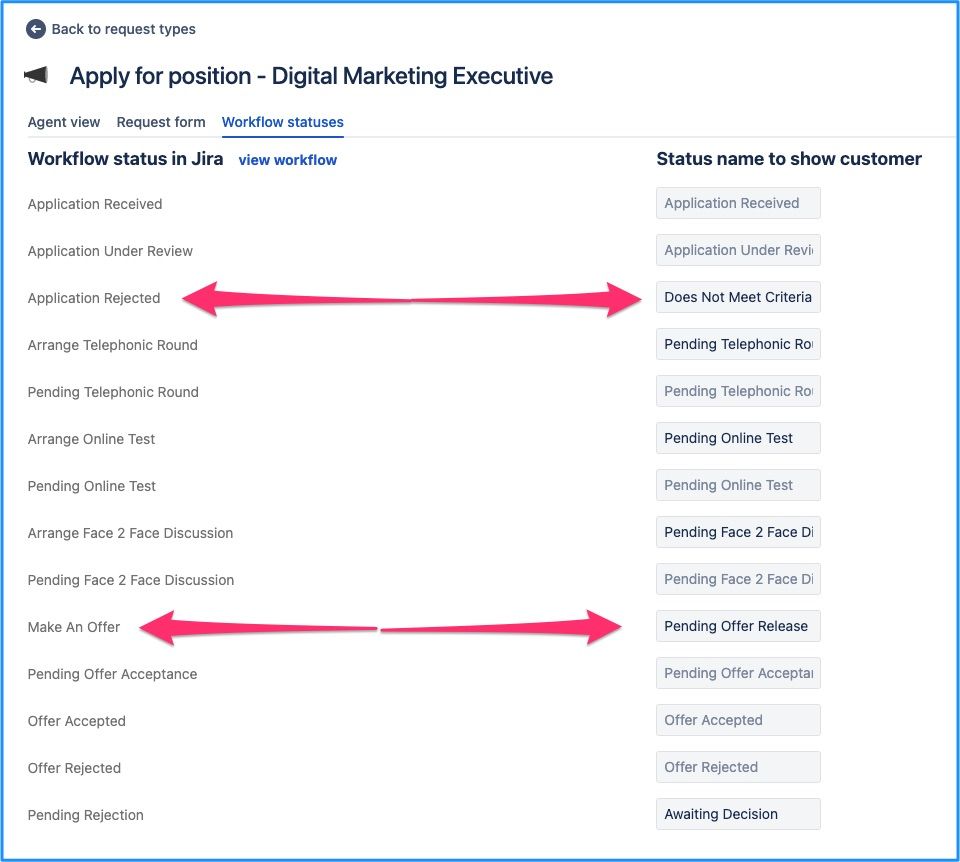The image size is (960, 862).
Task: Click status field for Arrange Face 2 Face Discussion
Action: (738, 532)
